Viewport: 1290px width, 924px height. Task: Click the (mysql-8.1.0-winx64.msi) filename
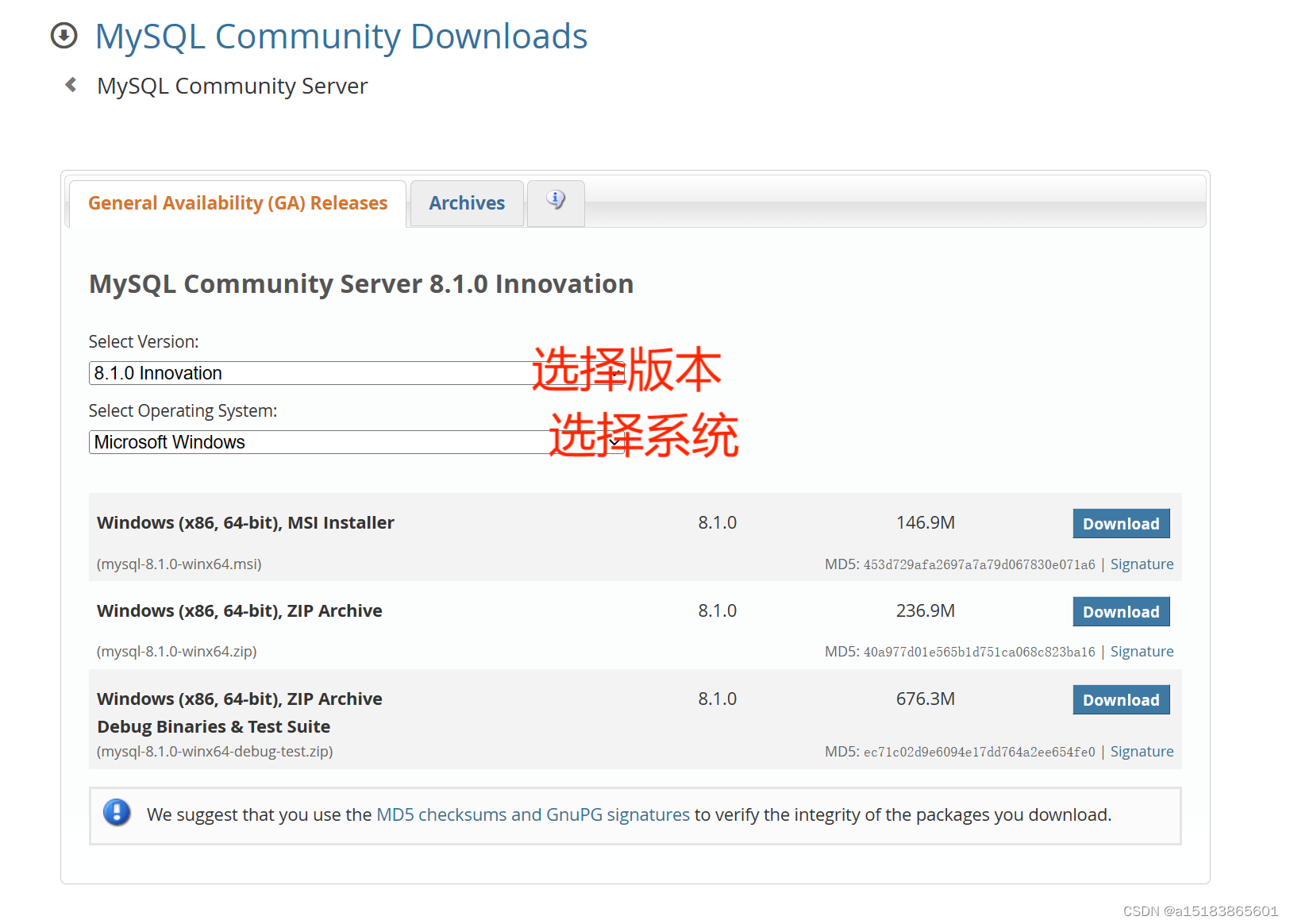179,564
